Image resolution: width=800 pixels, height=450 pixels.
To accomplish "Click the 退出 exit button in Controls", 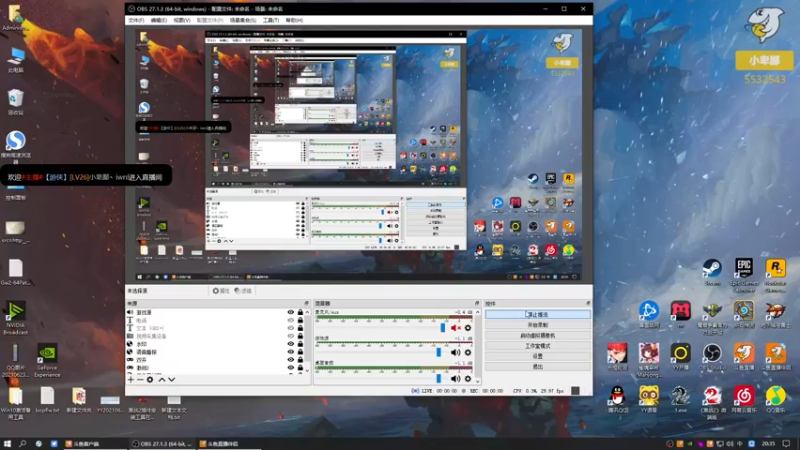I will coord(538,366).
